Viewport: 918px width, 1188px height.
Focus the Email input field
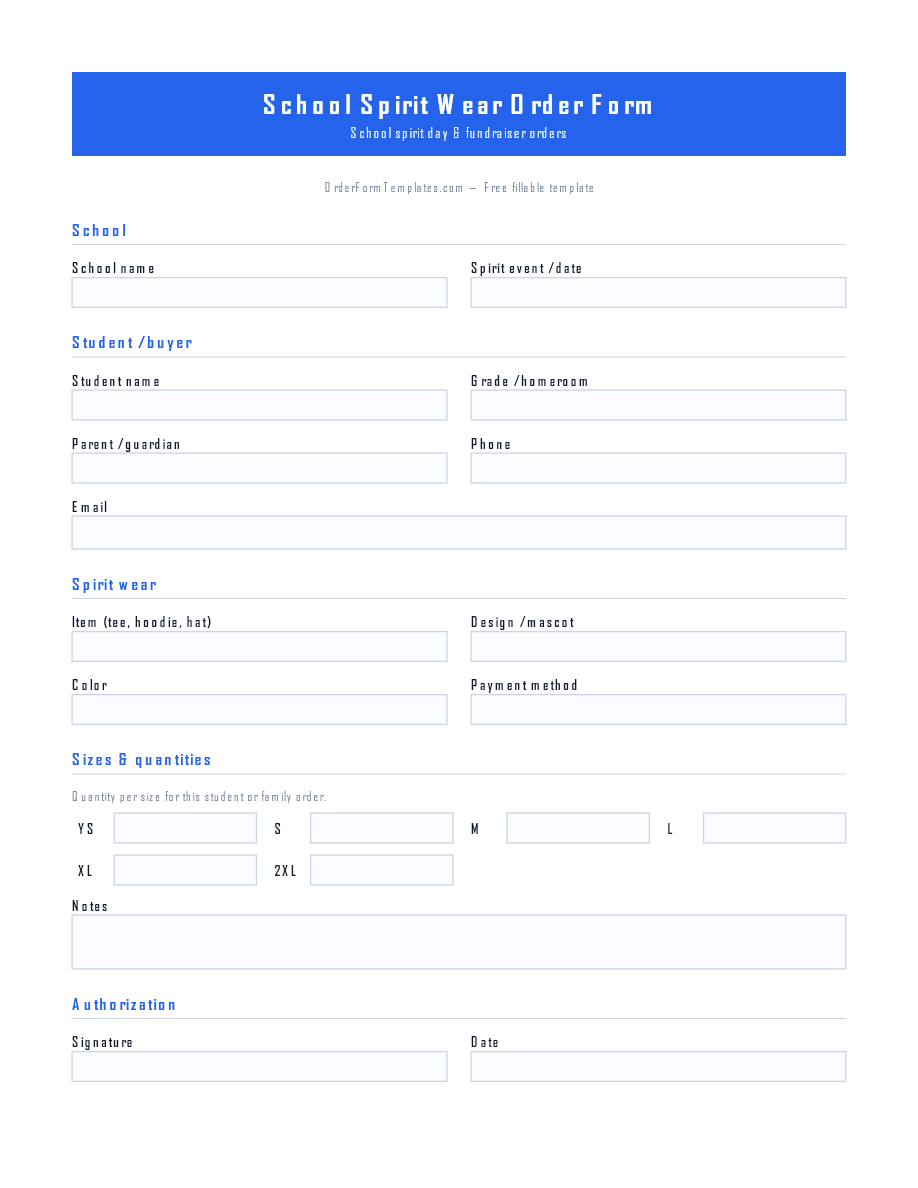(458, 533)
